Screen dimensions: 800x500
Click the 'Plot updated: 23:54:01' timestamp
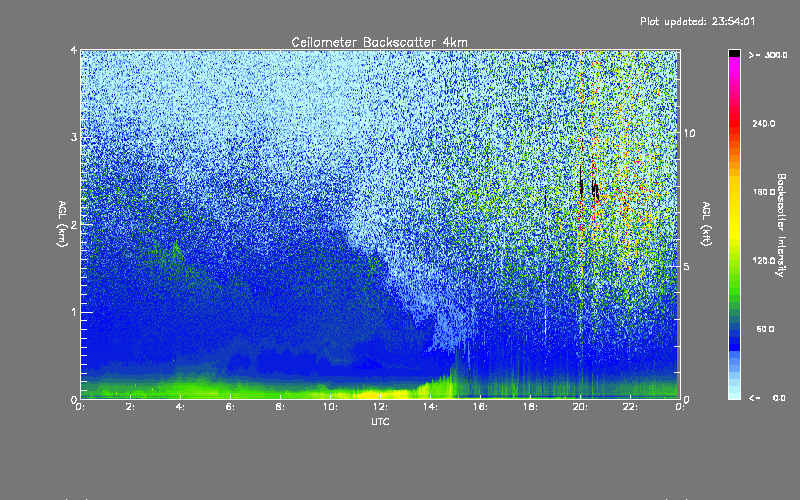697,21
